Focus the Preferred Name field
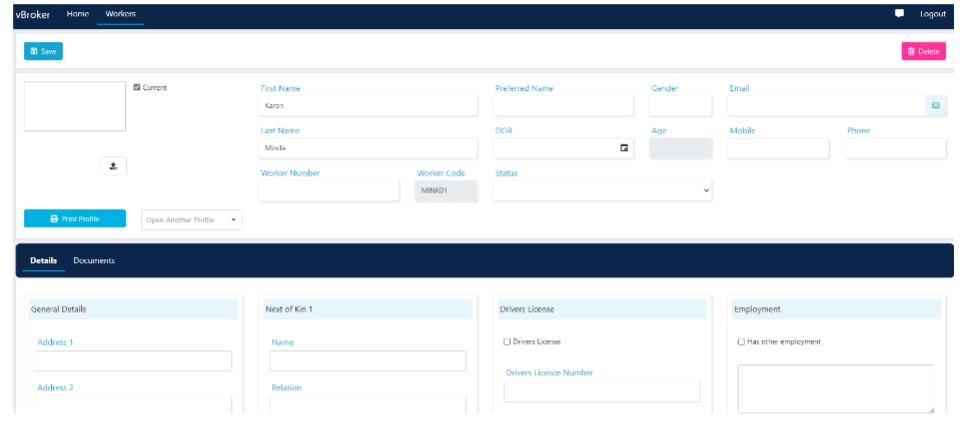973x438 pixels. click(x=563, y=106)
